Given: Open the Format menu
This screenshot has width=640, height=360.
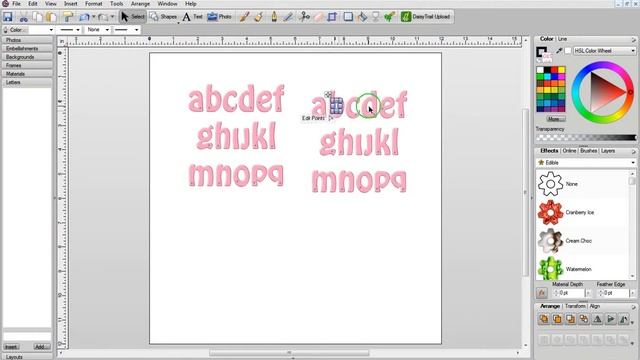Looking at the screenshot, I should click(x=93, y=4).
